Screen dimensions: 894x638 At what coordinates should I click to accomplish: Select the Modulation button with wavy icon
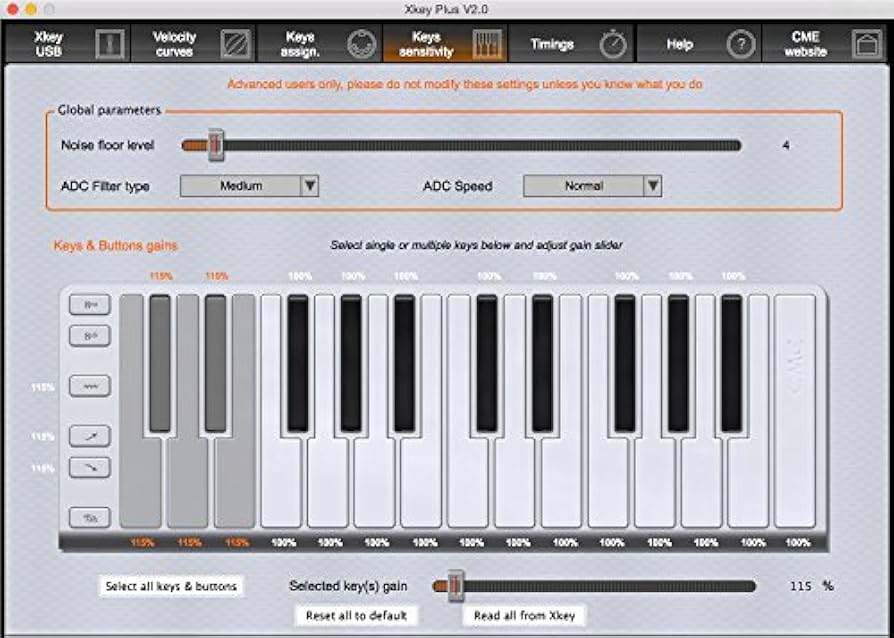(90, 386)
